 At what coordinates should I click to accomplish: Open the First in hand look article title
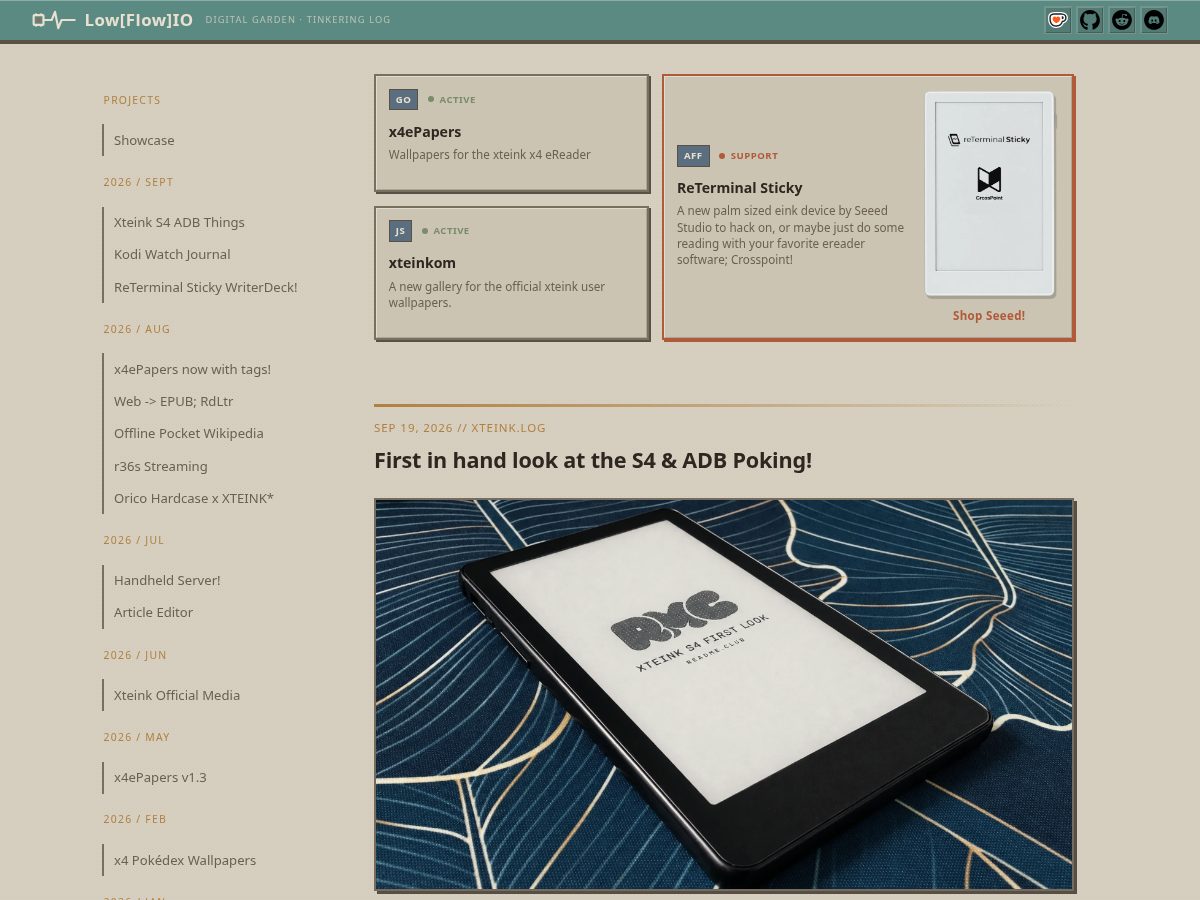[x=593, y=460]
